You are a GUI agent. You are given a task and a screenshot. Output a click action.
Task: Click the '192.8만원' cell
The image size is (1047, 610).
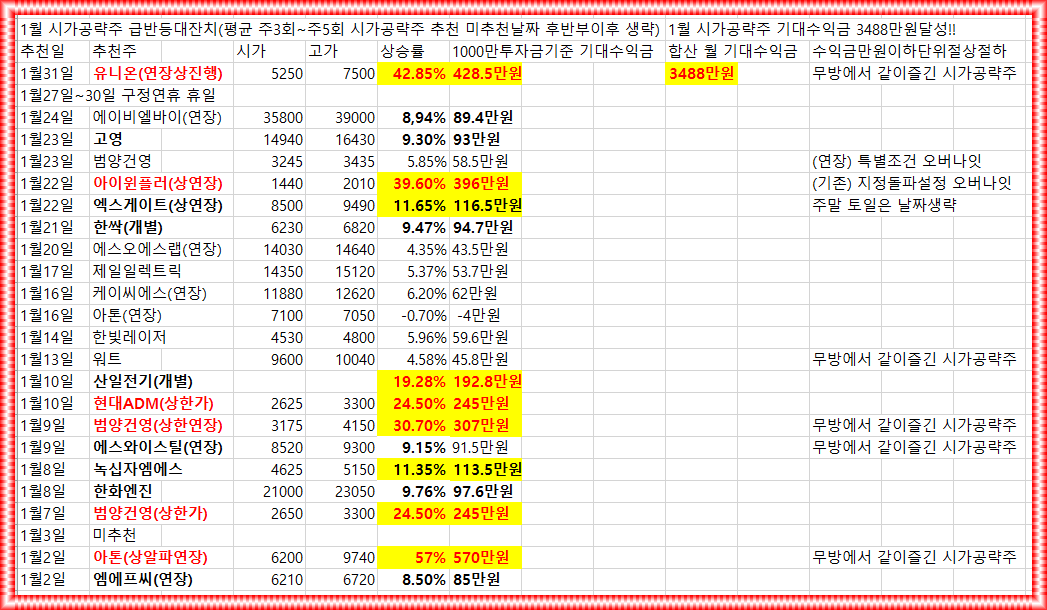coord(485,382)
